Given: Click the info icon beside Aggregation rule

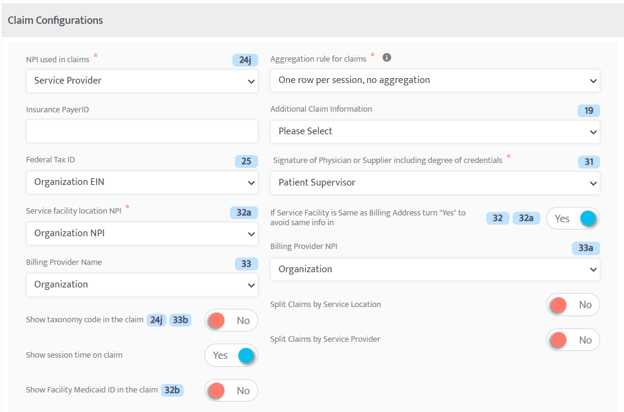Looking at the screenshot, I should coord(386,58).
